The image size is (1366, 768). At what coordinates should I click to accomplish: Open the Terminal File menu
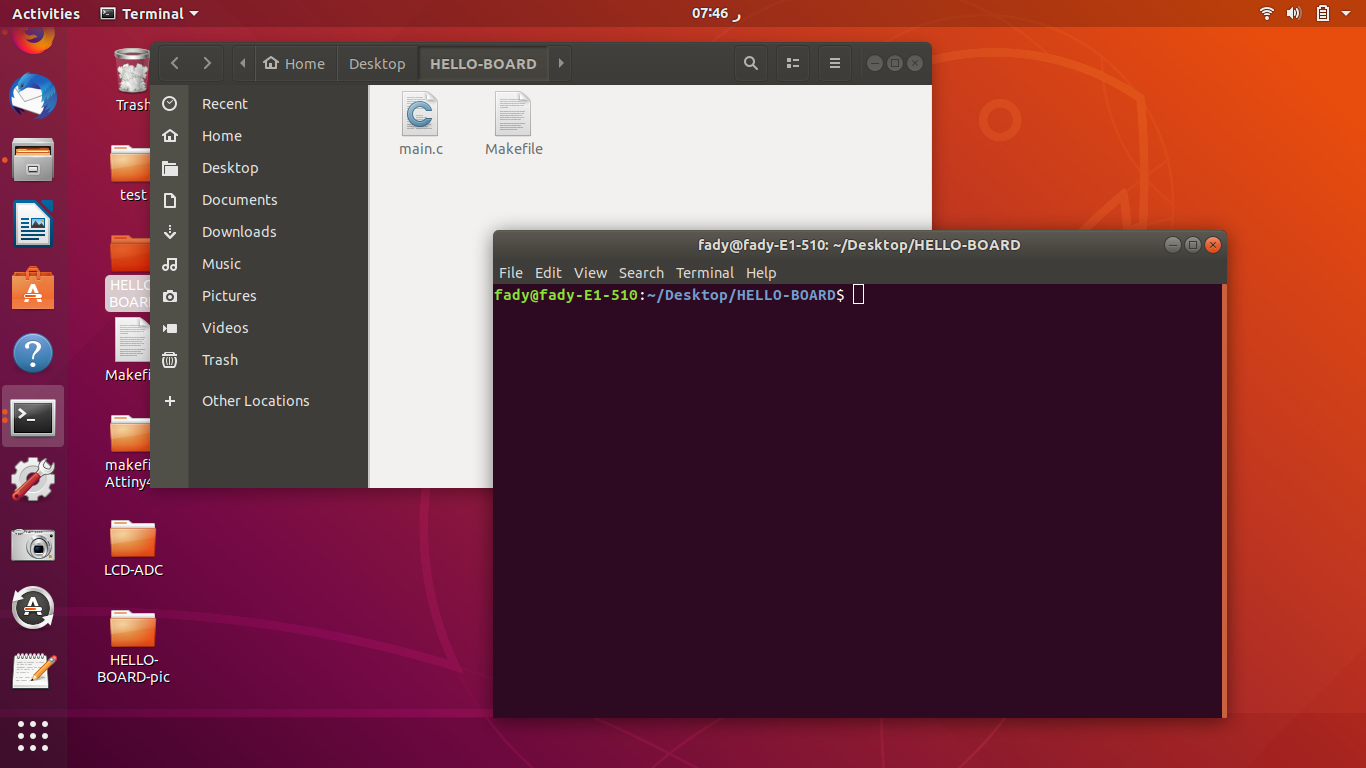tap(510, 273)
